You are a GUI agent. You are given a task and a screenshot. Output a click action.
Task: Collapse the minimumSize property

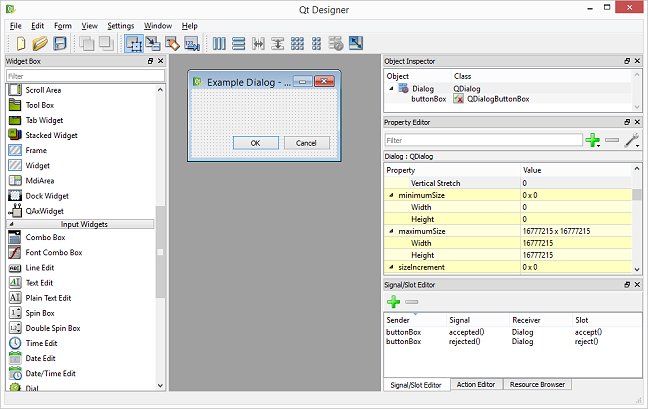[391, 195]
